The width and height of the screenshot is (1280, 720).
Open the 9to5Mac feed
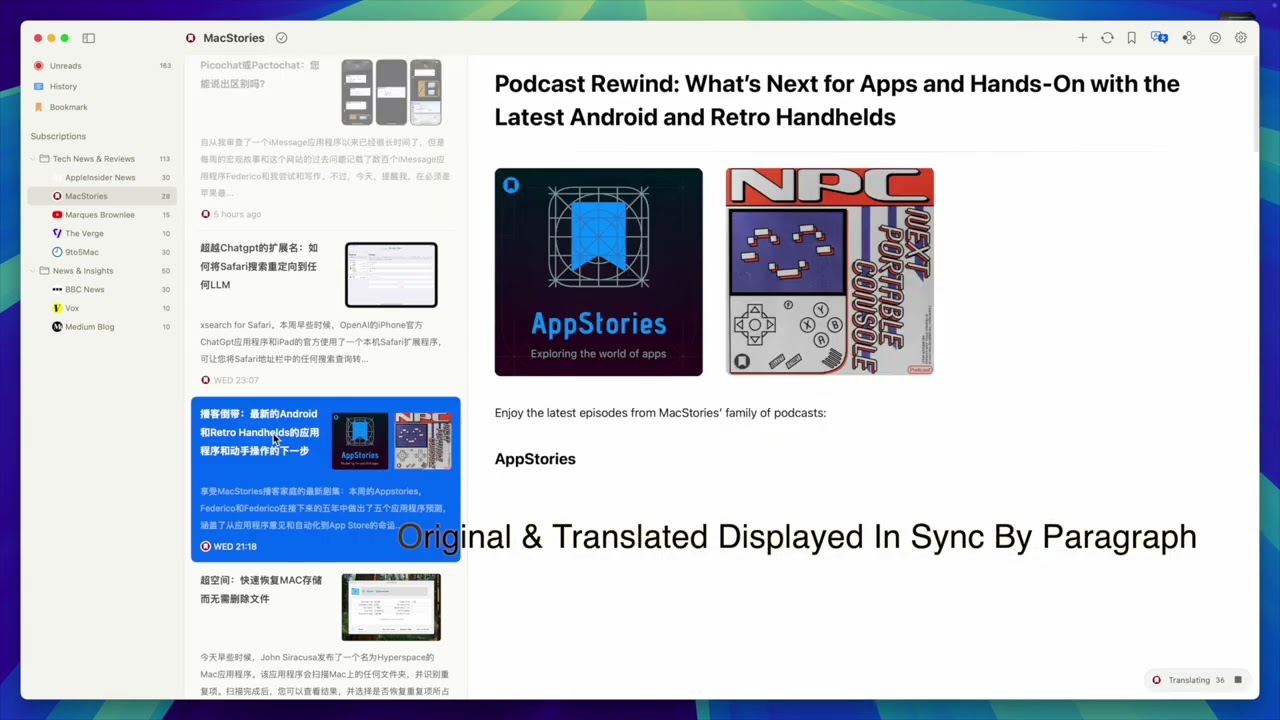tap(102, 252)
